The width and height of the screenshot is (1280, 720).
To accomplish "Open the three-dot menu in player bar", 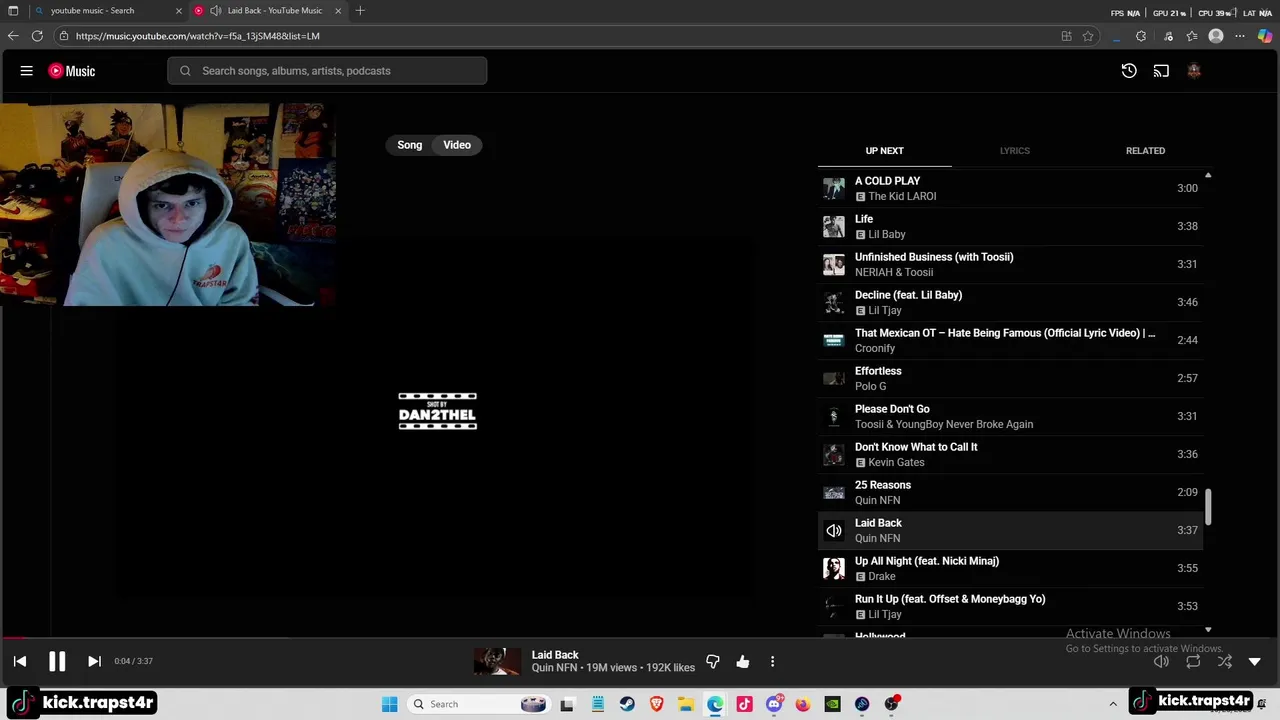I will click(x=772, y=662).
